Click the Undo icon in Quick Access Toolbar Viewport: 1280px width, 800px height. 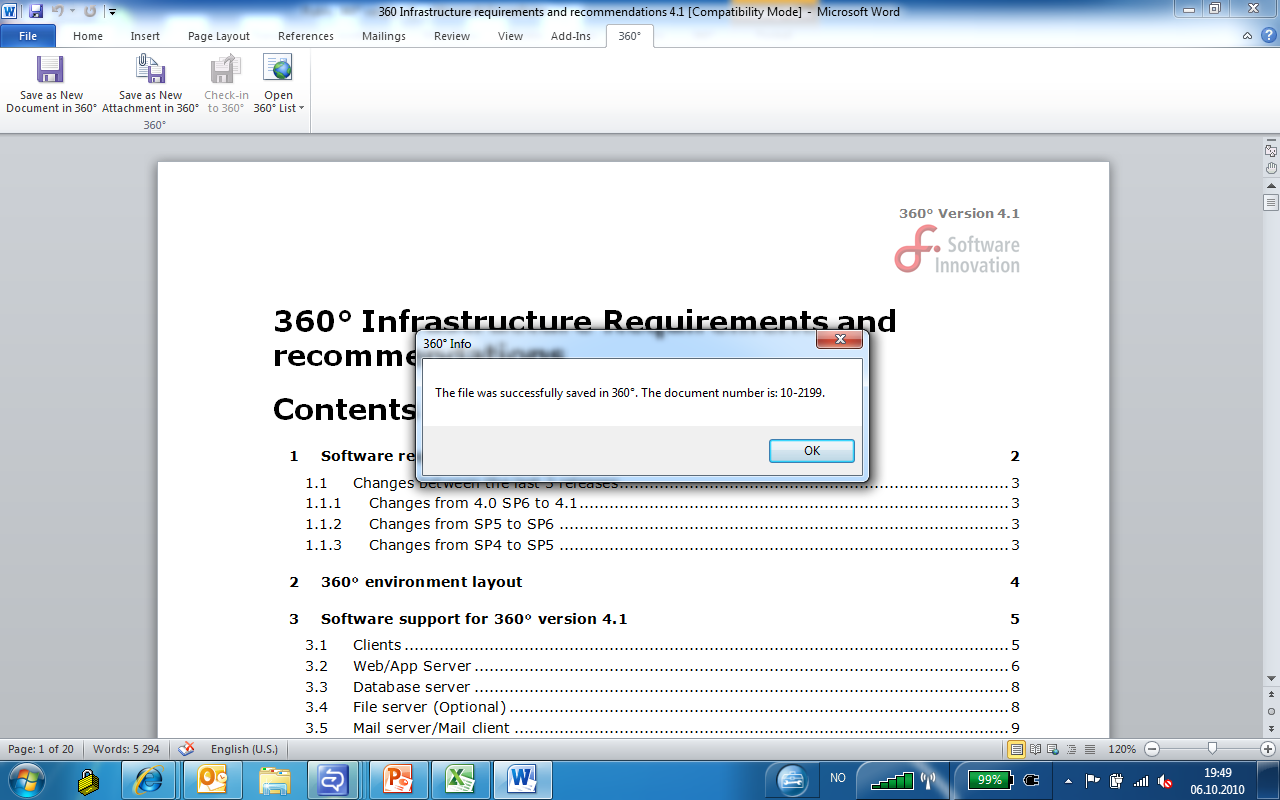point(57,12)
